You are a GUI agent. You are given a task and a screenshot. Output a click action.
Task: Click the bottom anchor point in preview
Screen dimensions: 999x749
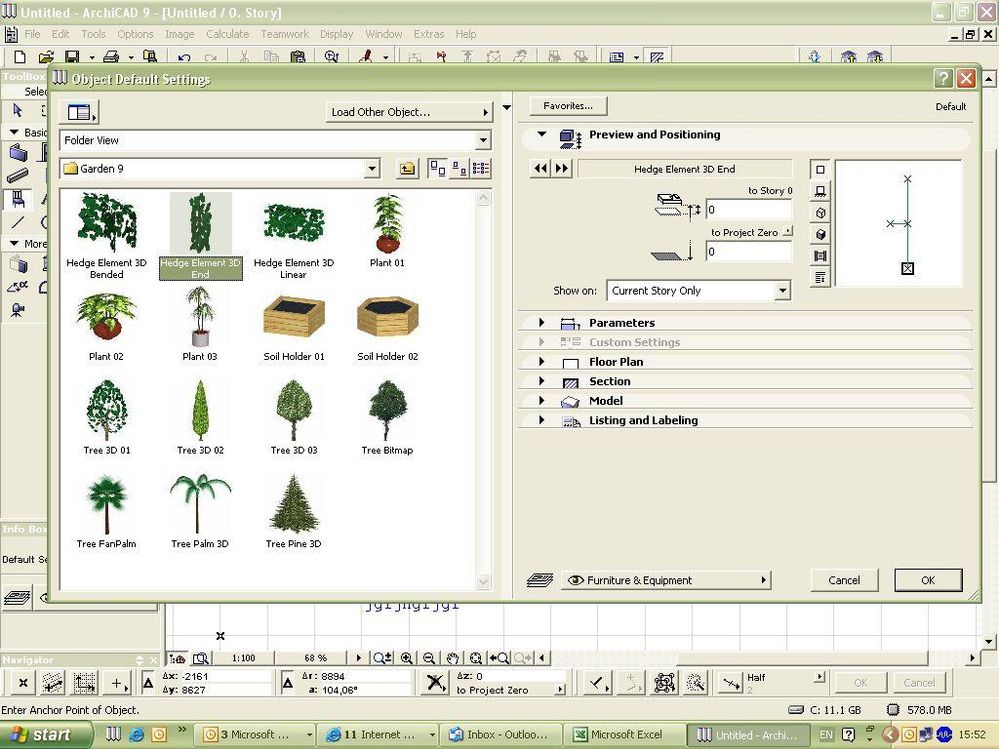pyautogui.click(x=908, y=269)
